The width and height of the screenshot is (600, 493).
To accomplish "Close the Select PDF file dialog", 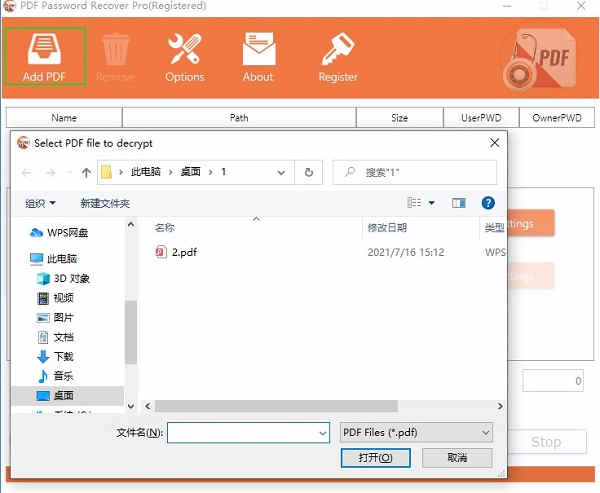I will [x=494, y=143].
